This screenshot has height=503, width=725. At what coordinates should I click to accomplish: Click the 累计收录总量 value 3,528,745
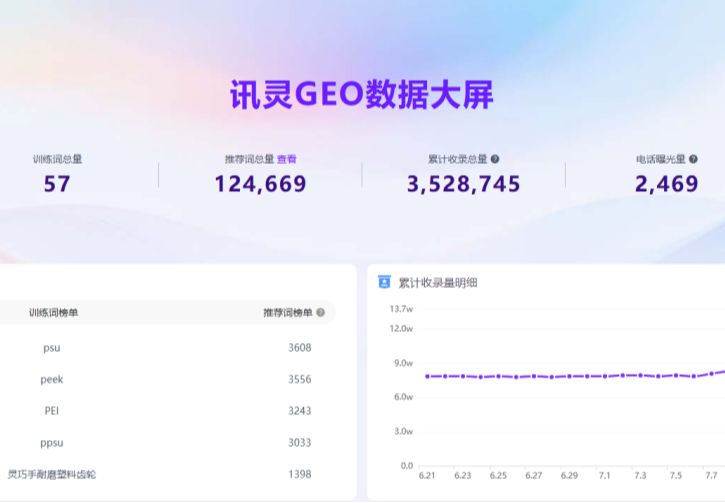pyautogui.click(x=463, y=184)
